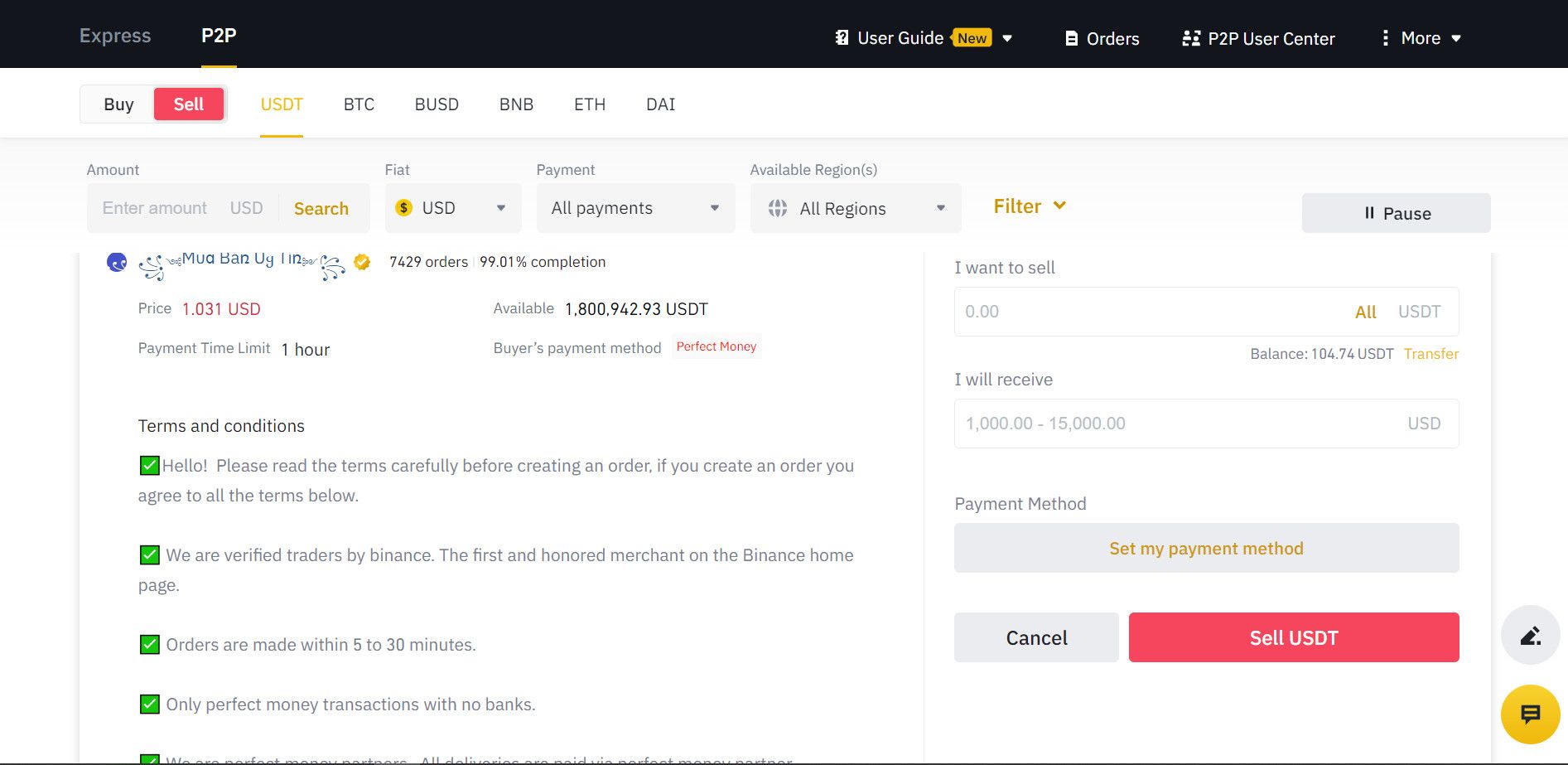Select the BTC coin tab
Screen dimensions: 1568x765
click(359, 104)
